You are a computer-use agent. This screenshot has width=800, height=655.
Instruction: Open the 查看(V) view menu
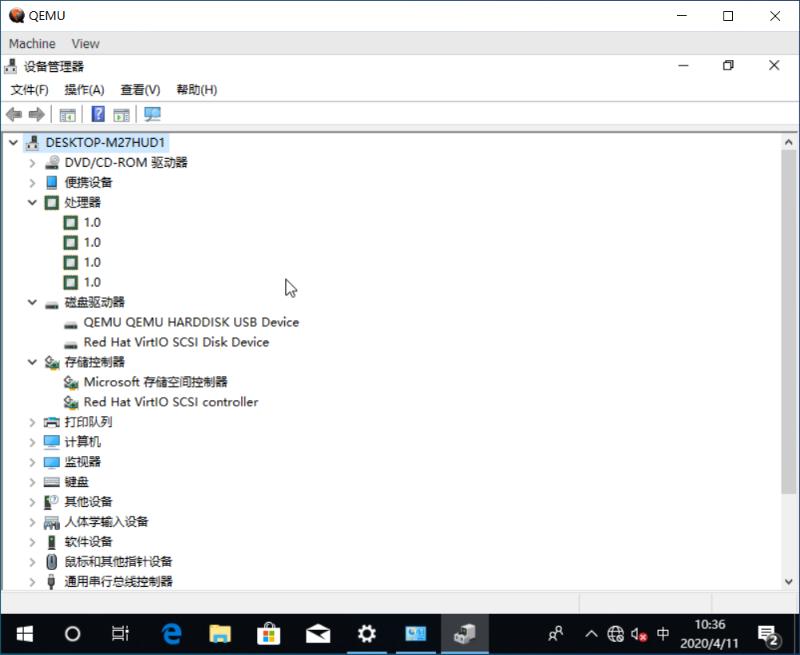(139, 90)
